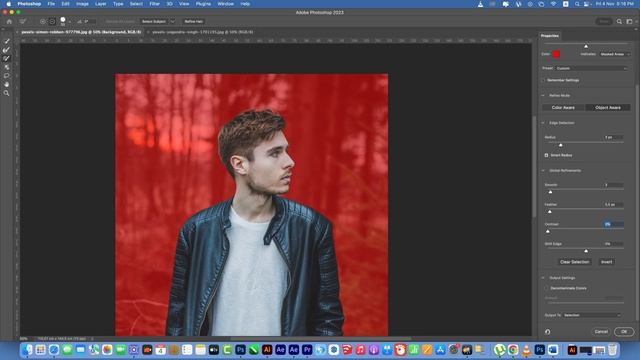This screenshot has height=360, width=640.
Task: Select the Refine Edge Brush tool
Action: pos(7,50)
